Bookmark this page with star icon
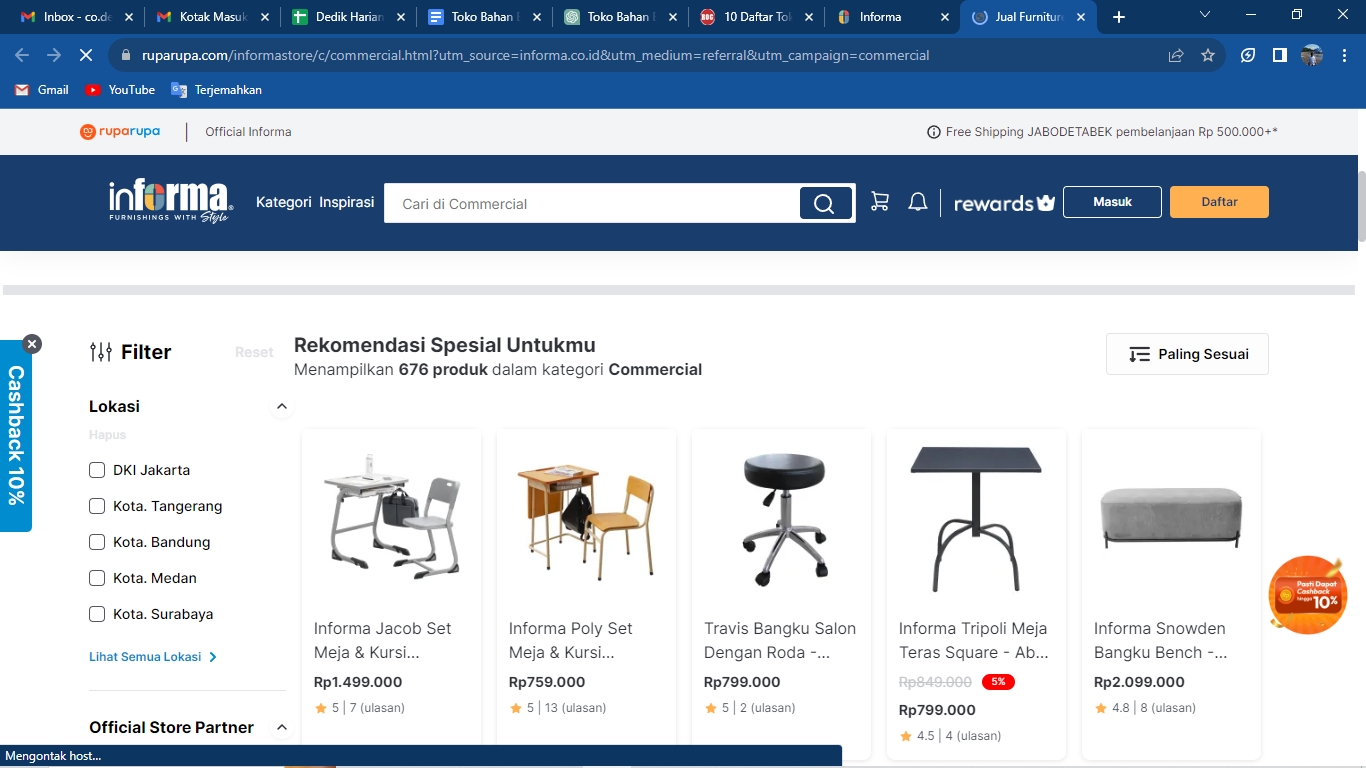This screenshot has height=768, width=1366. point(1208,55)
